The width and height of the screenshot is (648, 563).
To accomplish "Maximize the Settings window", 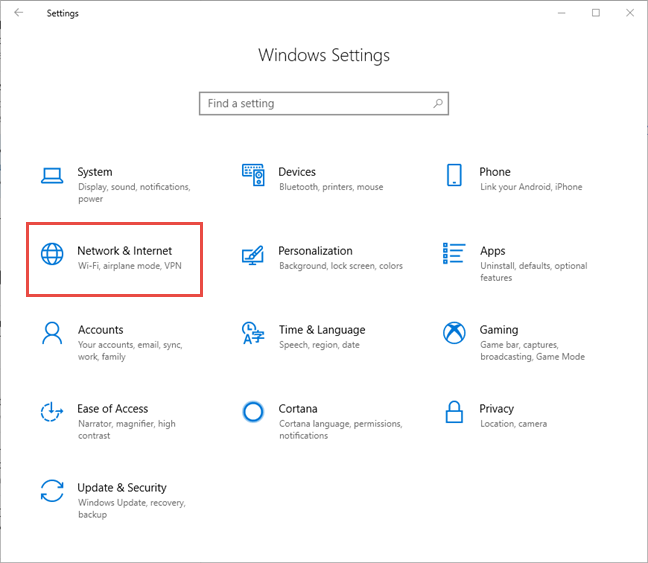I will pos(596,13).
